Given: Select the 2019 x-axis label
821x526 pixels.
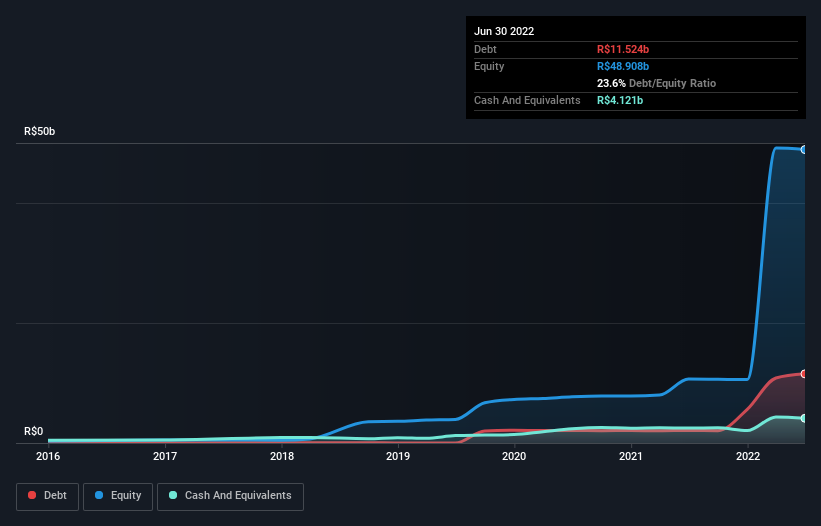Looking at the screenshot, I should pyautogui.click(x=398, y=456).
